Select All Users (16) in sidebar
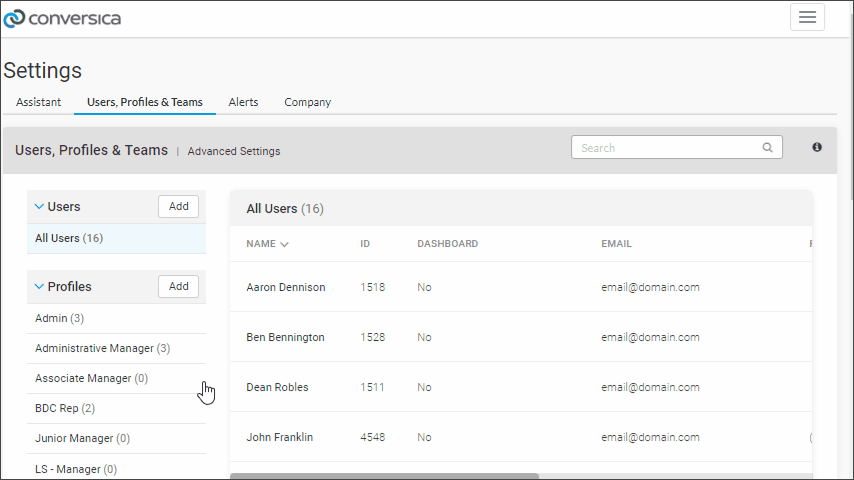The height and width of the screenshot is (480, 854). coord(117,239)
